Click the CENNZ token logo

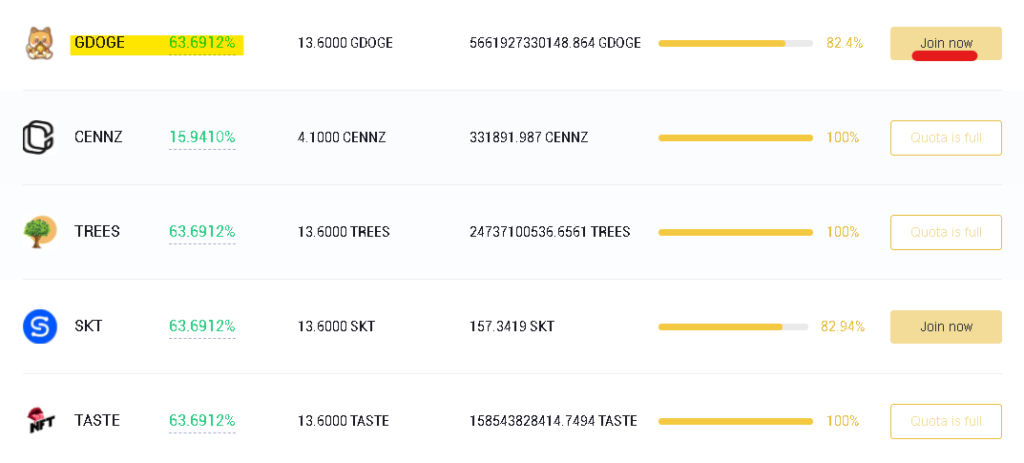pyautogui.click(x=38, y=138)
